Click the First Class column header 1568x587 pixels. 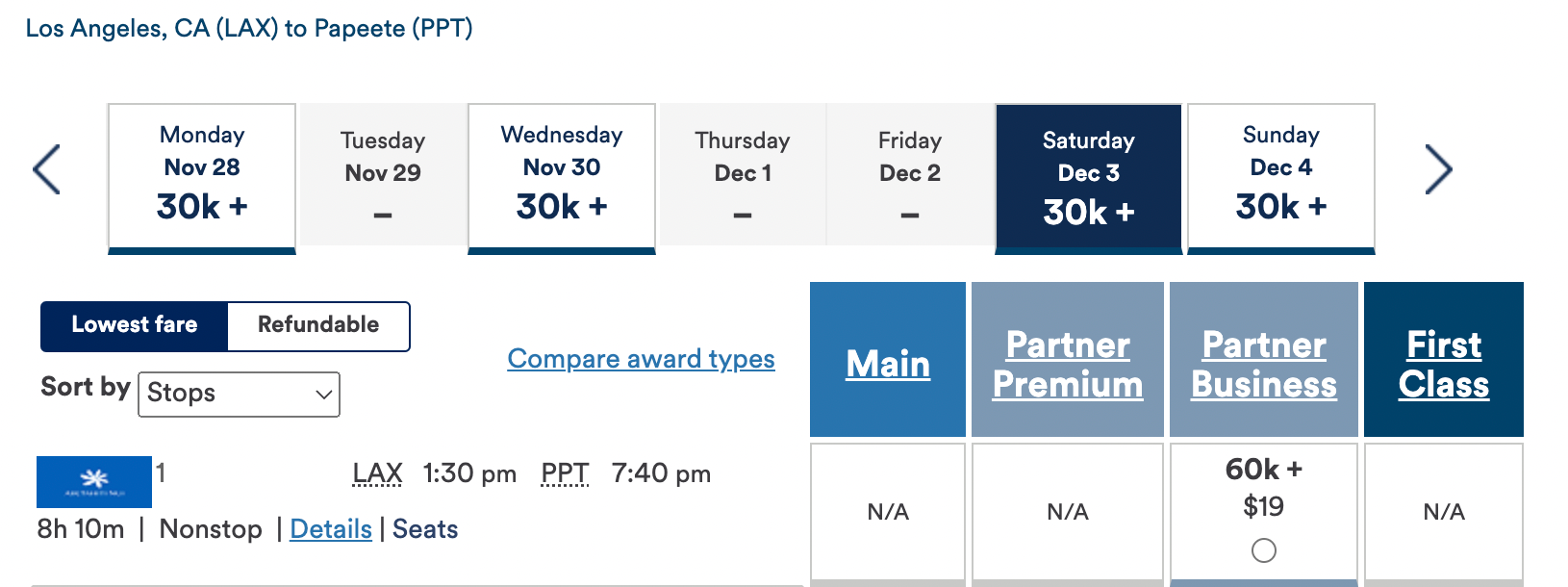point(1443,364)
